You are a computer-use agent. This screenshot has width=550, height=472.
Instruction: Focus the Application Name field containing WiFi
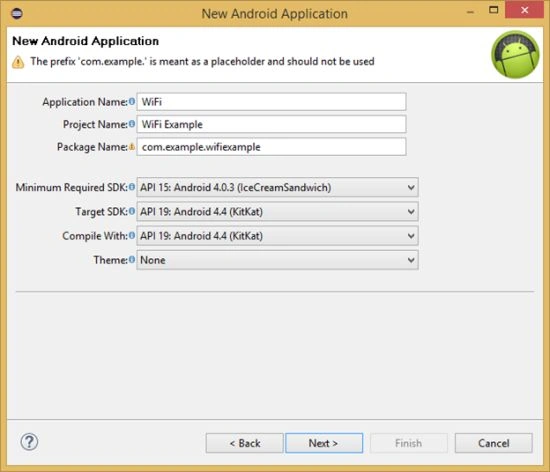pyautogui.click(x=271, y=102)
